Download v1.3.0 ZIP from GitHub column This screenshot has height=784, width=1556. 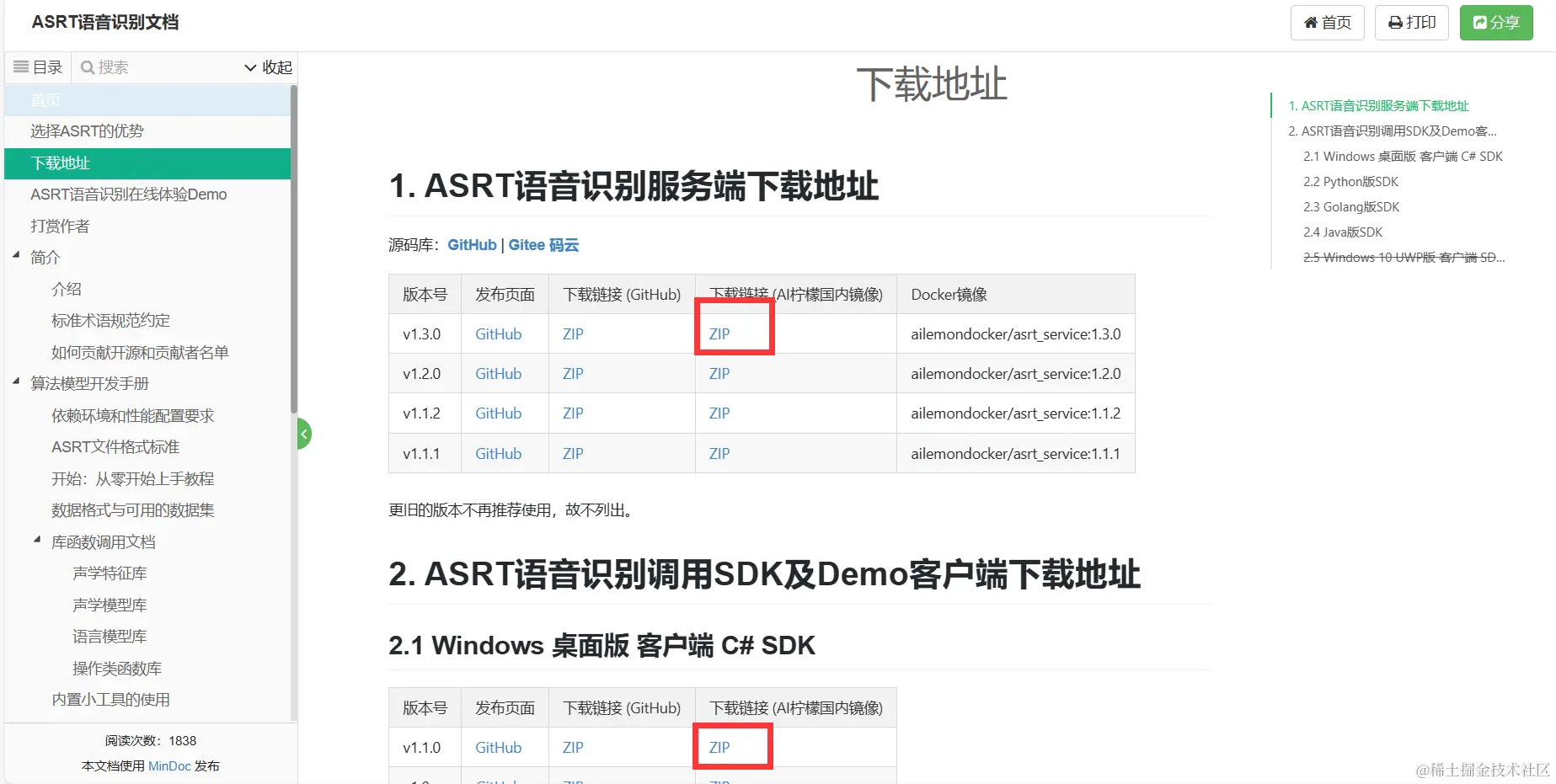pyautogui.click(x=573, y=334)
